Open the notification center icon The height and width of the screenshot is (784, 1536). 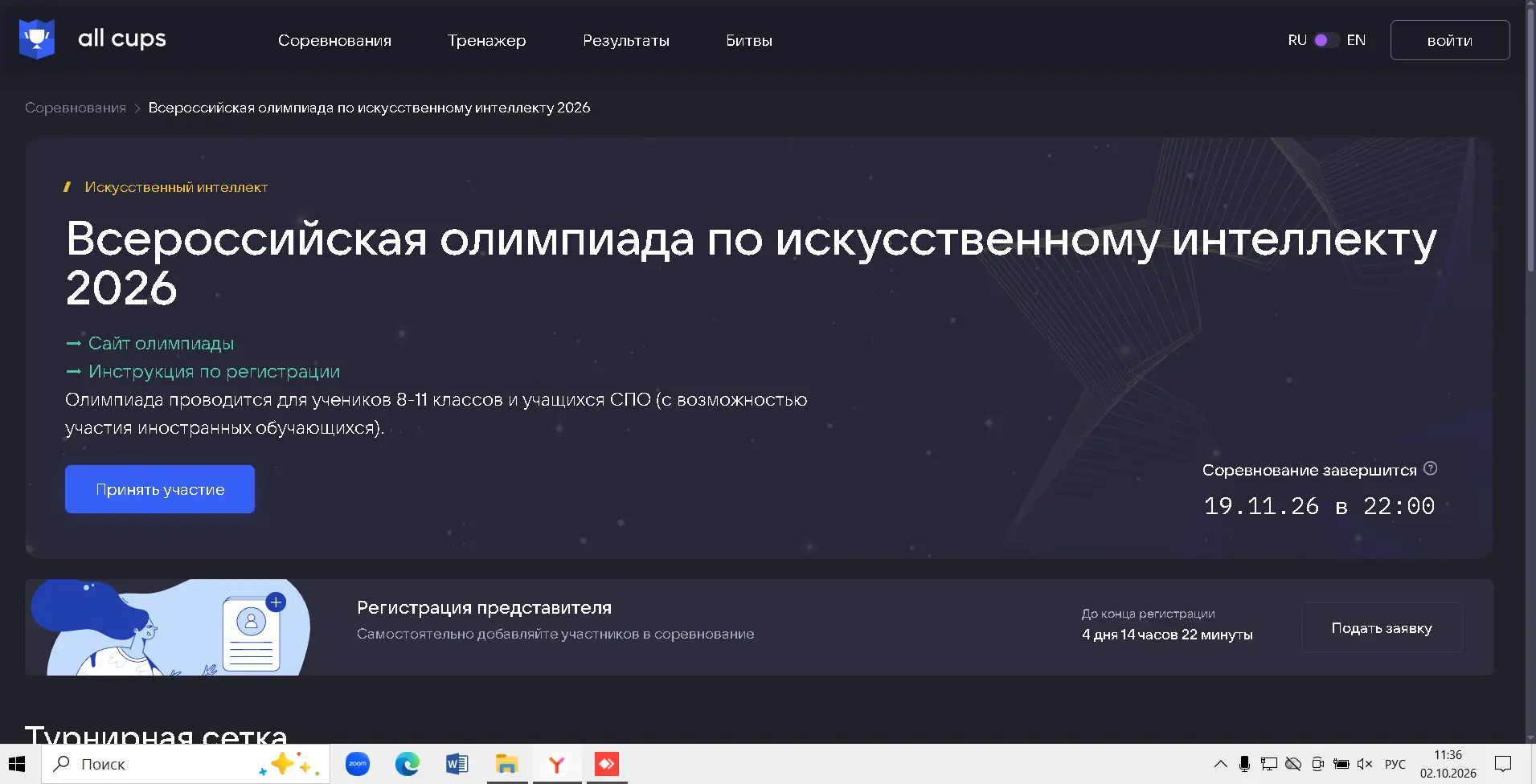pyautogui.click(x=1503, y=764)
